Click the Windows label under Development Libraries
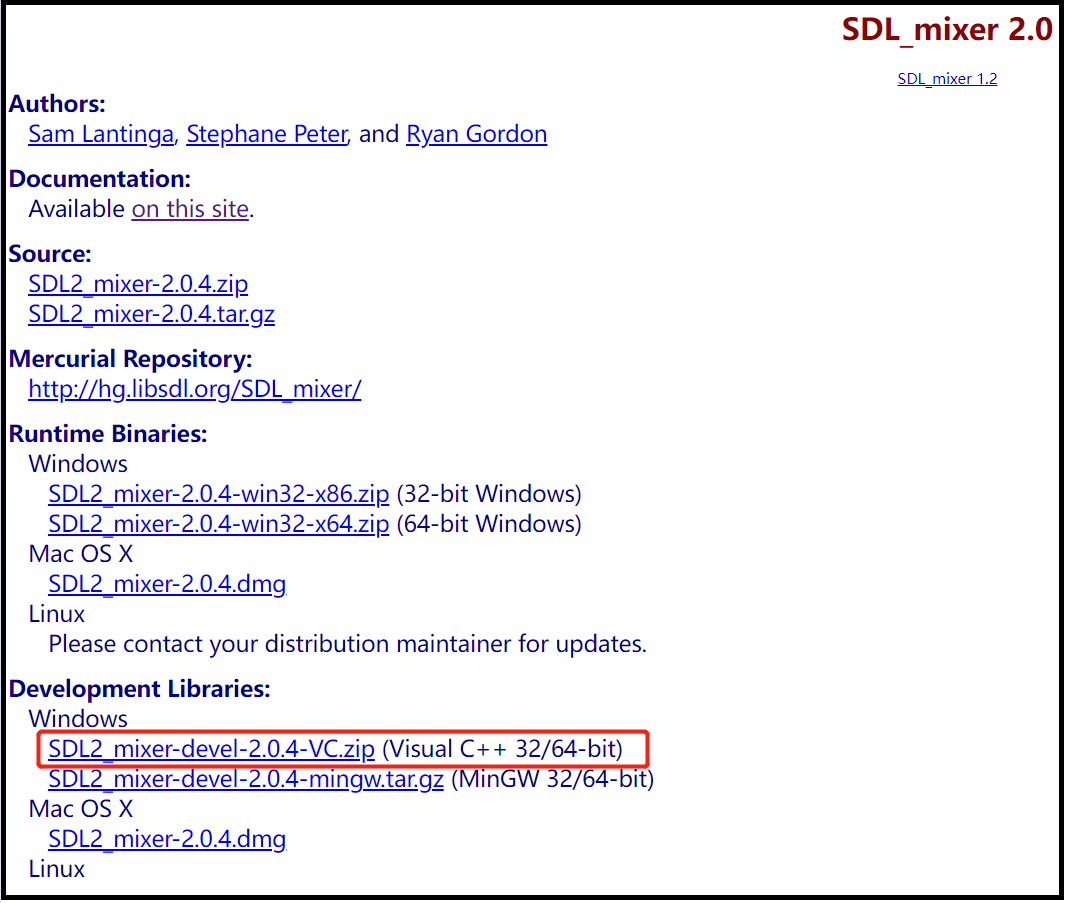 (x=77, y=718)
